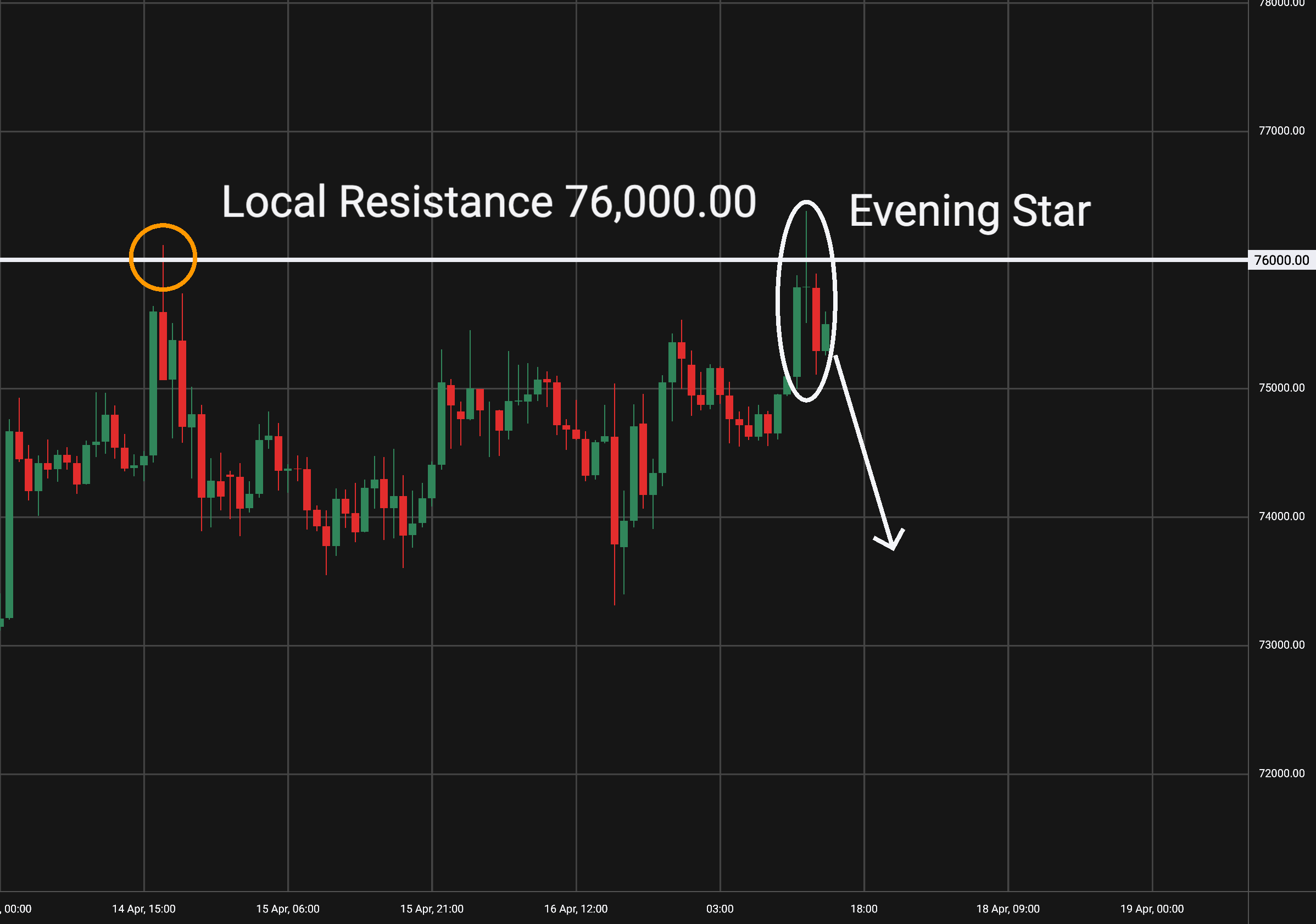The width and height of the screenshot is (1316, 924).
Task: Click the tall green candle at the far left edge
Action: 9,525
